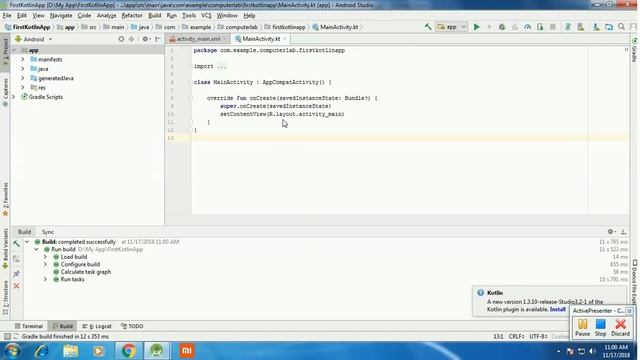Toggle pin tab in Build panel

click(x=16, y=273)
